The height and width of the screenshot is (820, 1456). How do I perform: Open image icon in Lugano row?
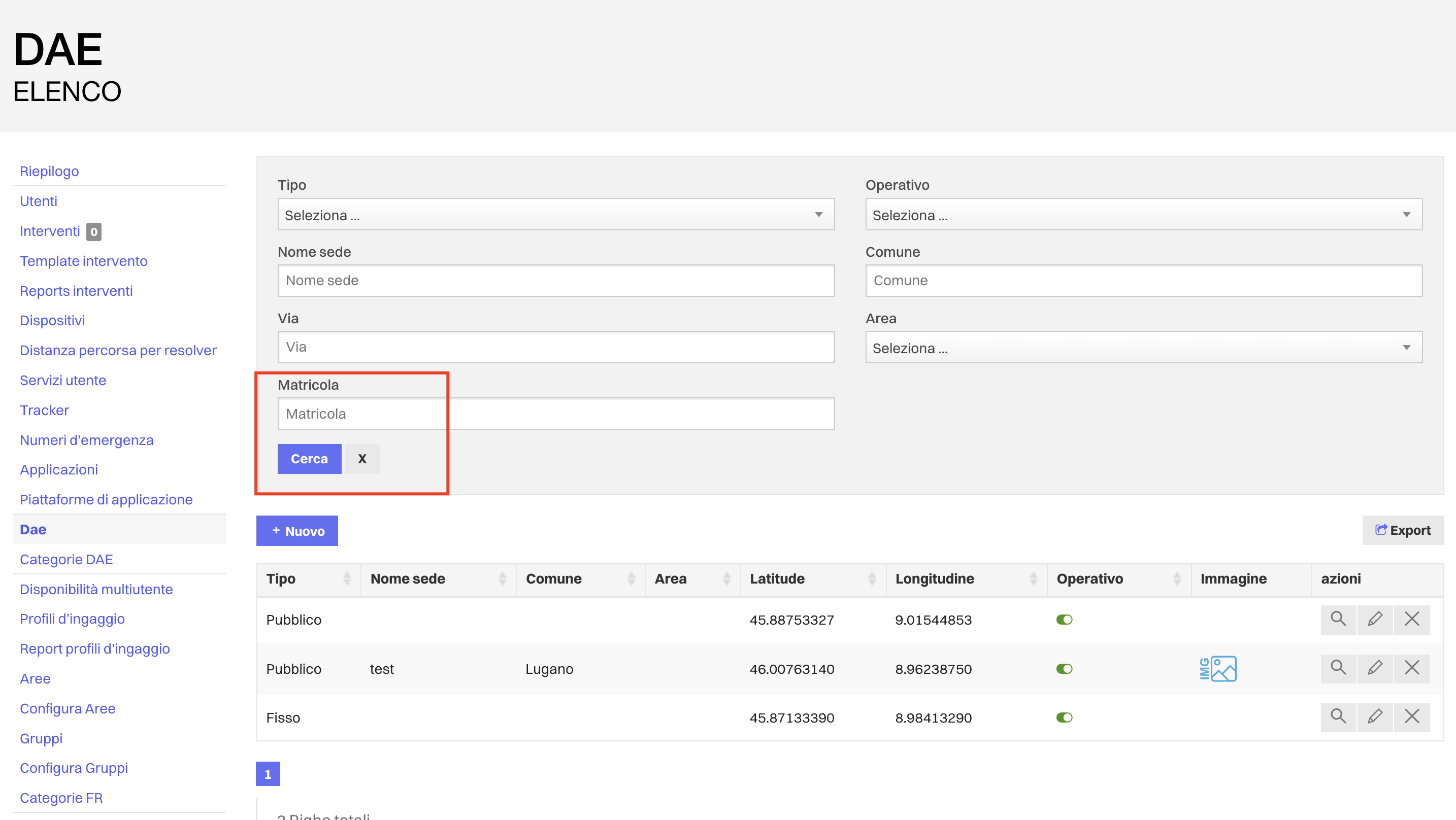click(1217, 669)
